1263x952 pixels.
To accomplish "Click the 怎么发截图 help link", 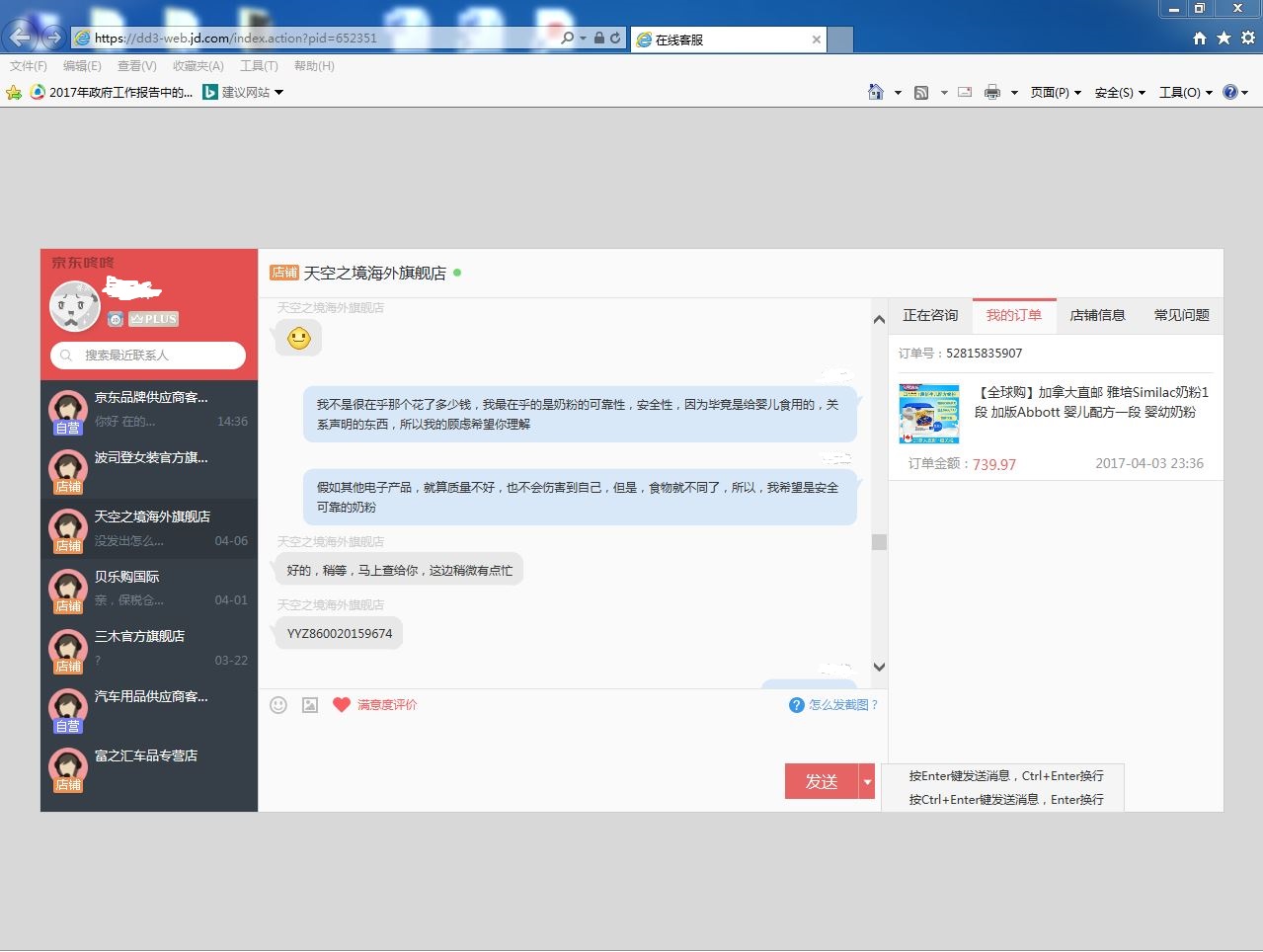I will [x=842, y=704].
